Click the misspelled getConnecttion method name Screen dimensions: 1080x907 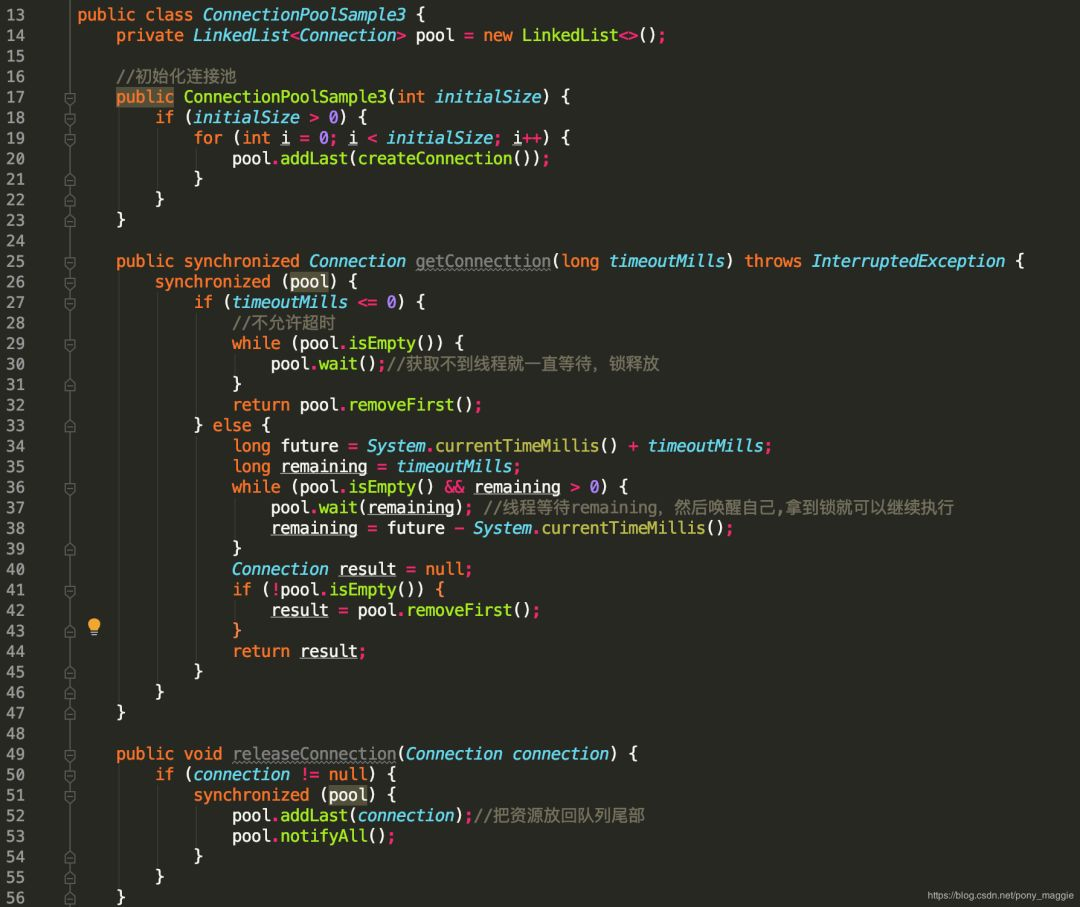482,261
